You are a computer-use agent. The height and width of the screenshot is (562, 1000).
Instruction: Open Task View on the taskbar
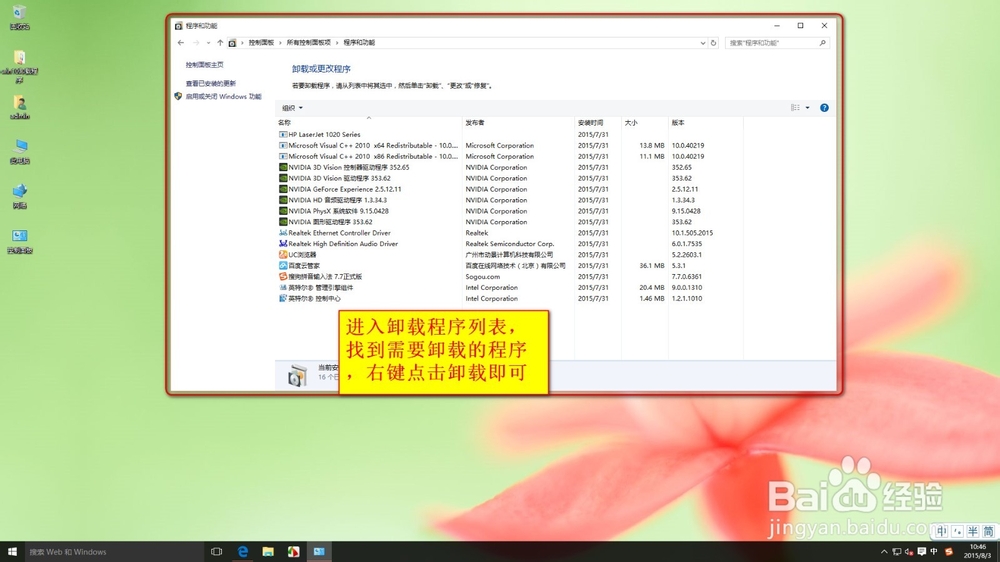[217, 552]
